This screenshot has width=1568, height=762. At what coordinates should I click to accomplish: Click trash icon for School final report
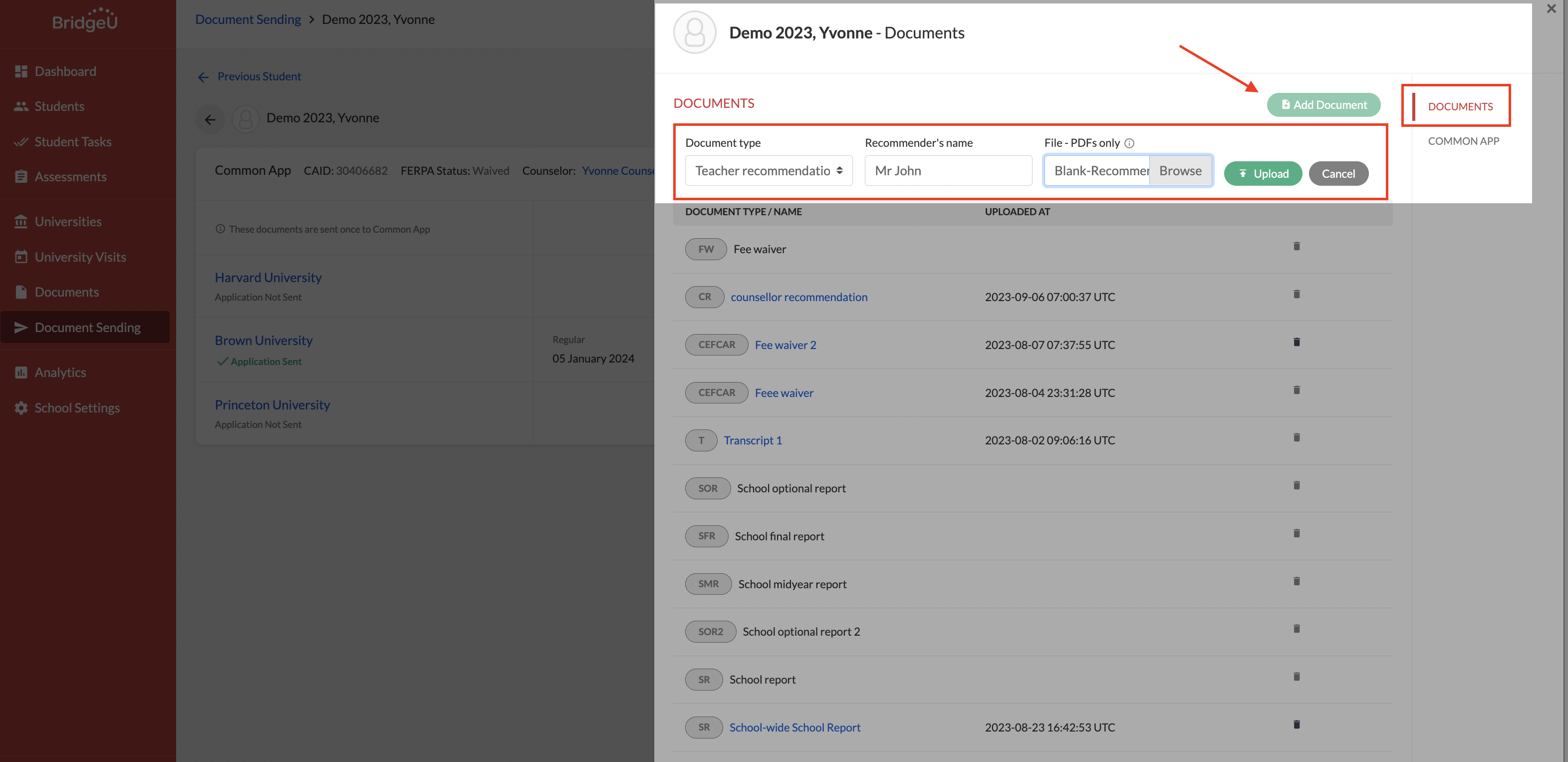[x=1297, y=534]
